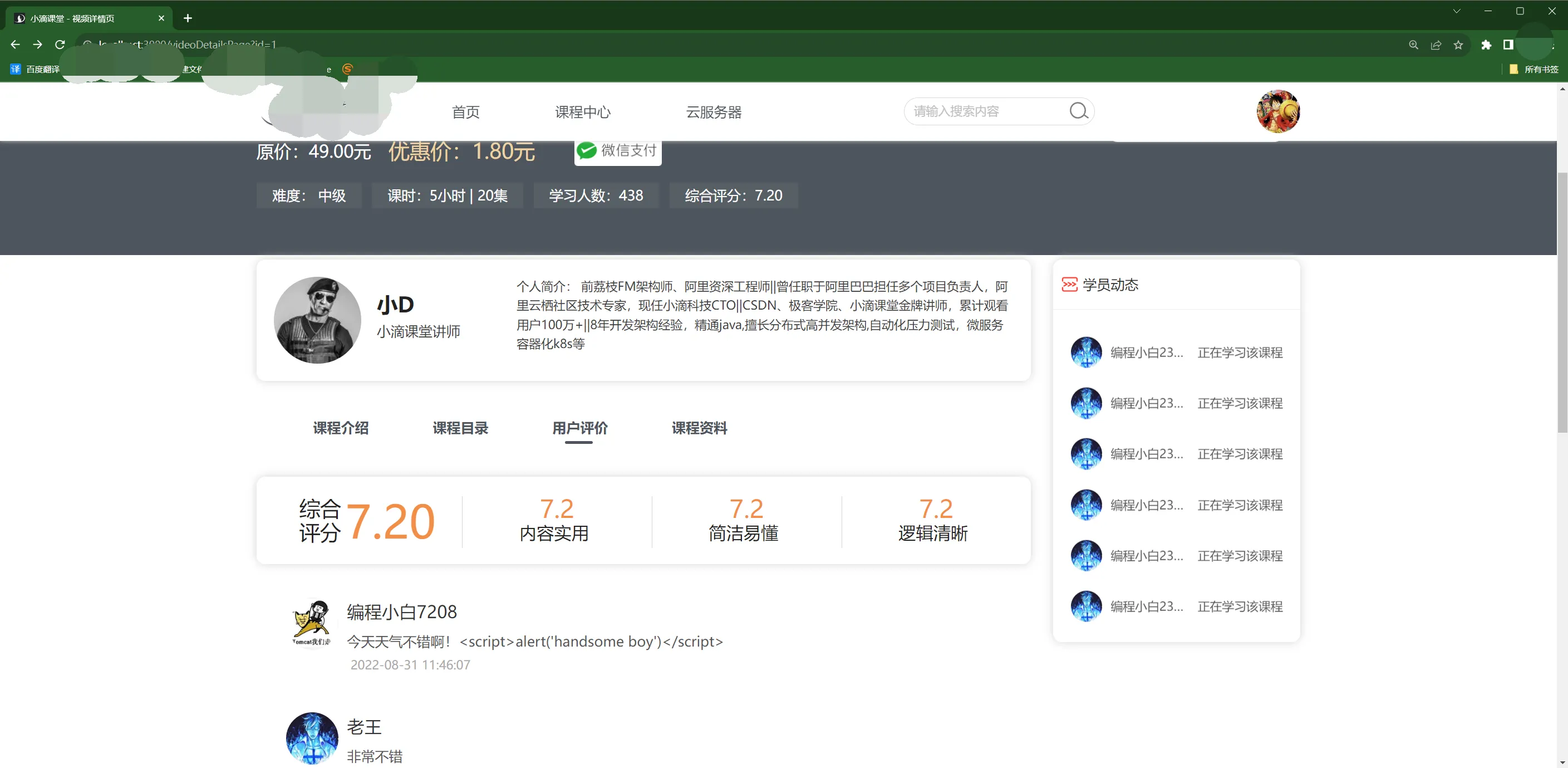Click the share page icon in address bar
1568x768 pixels.
[x=1436, y=45]
